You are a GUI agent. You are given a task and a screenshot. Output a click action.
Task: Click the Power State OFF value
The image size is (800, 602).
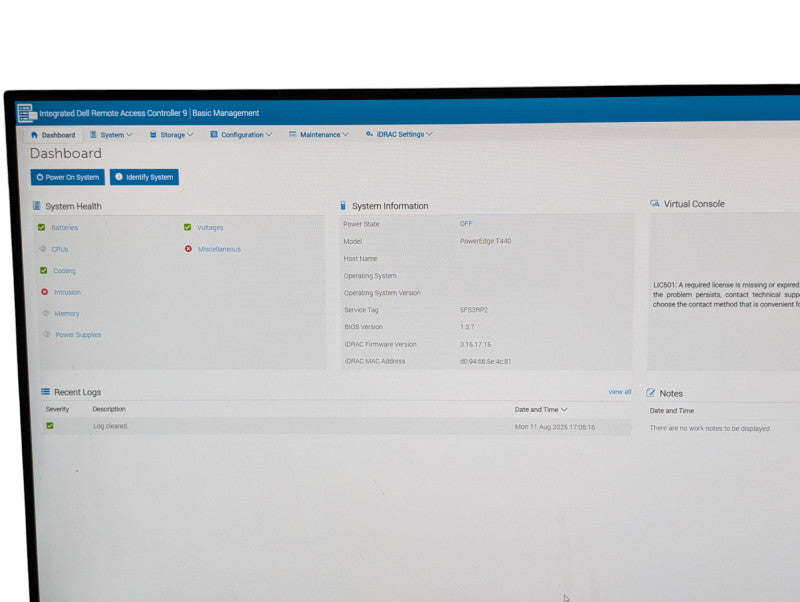466,223
